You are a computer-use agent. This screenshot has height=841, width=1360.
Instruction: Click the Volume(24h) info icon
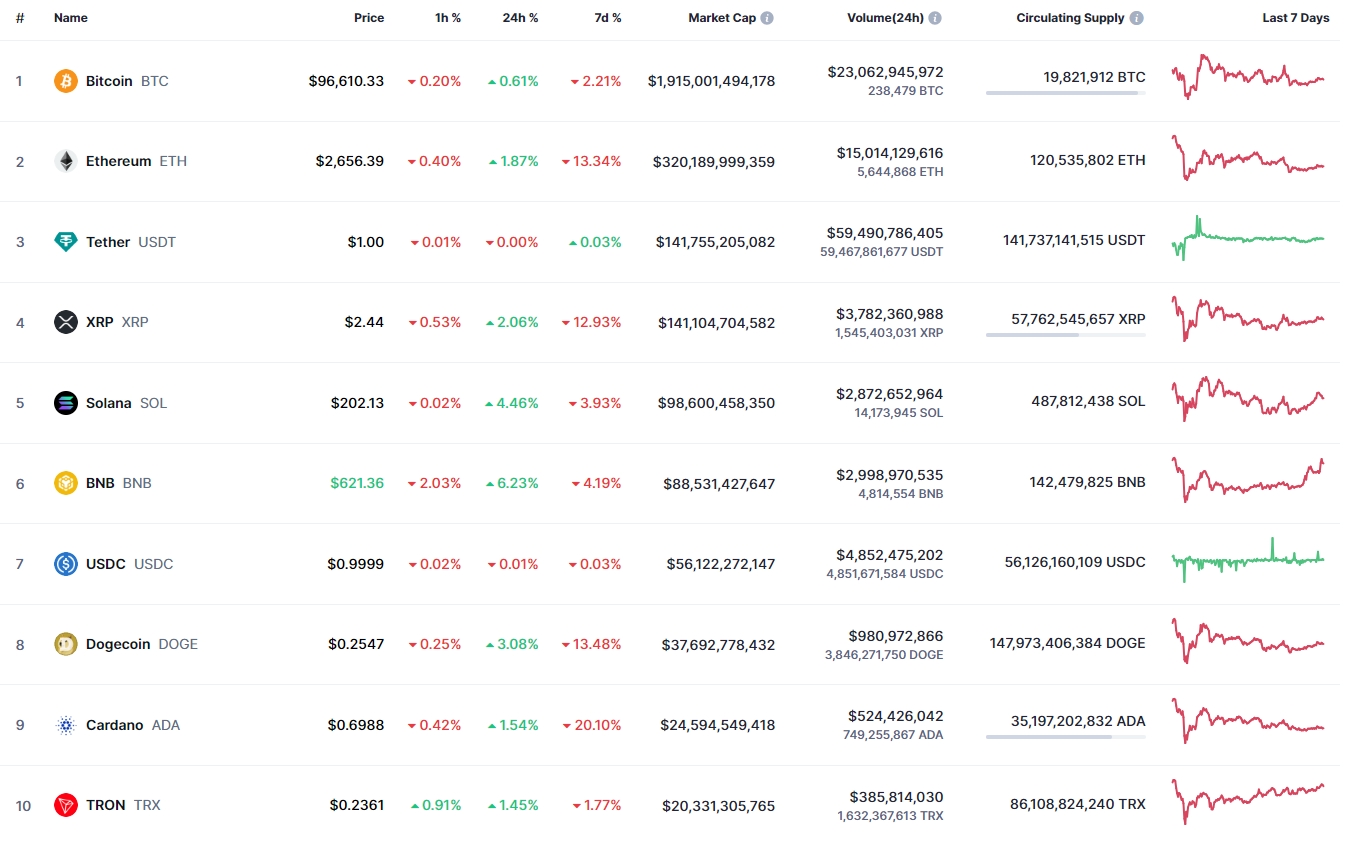(x=935, y=18)
